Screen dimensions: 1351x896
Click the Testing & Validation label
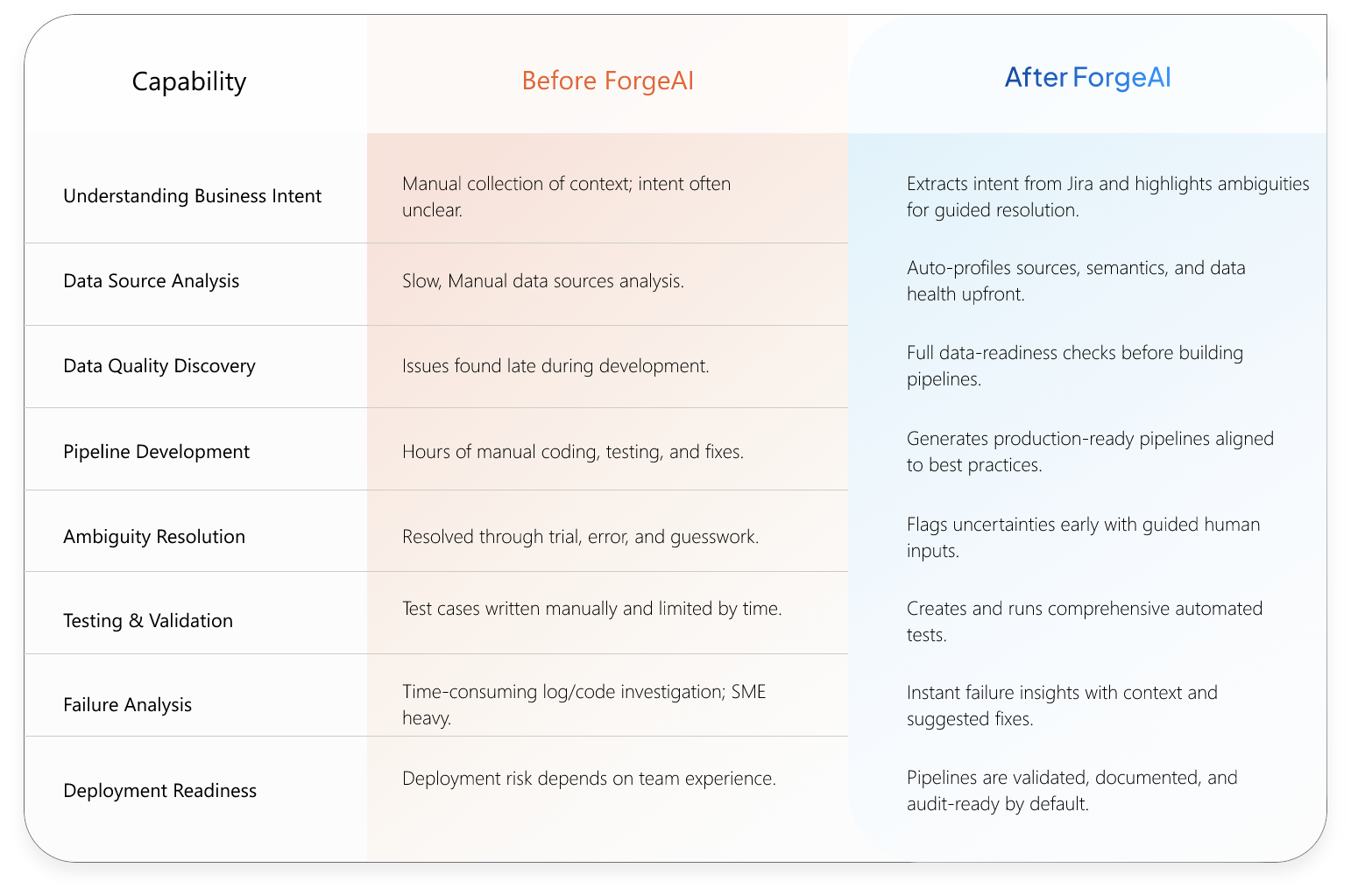click(x=148, y=621)
